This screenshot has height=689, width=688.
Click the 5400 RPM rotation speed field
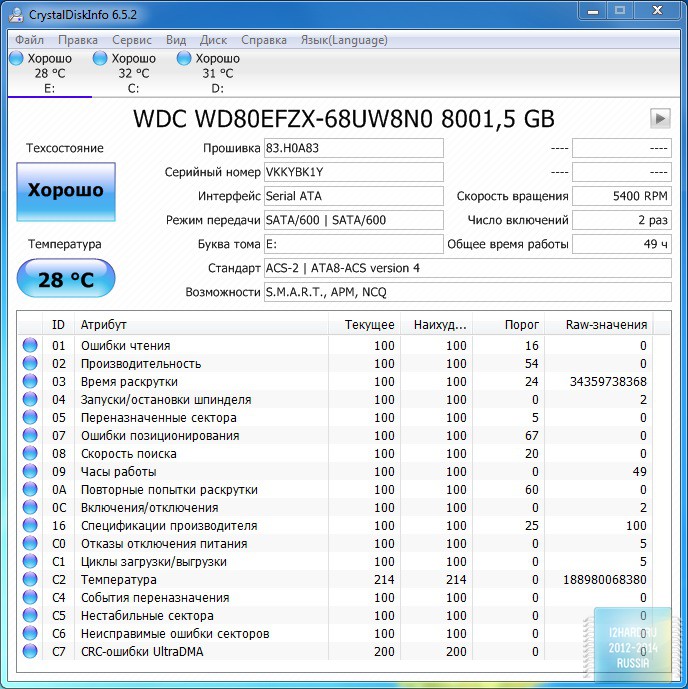pyautogui.click(x=622, y=196)
